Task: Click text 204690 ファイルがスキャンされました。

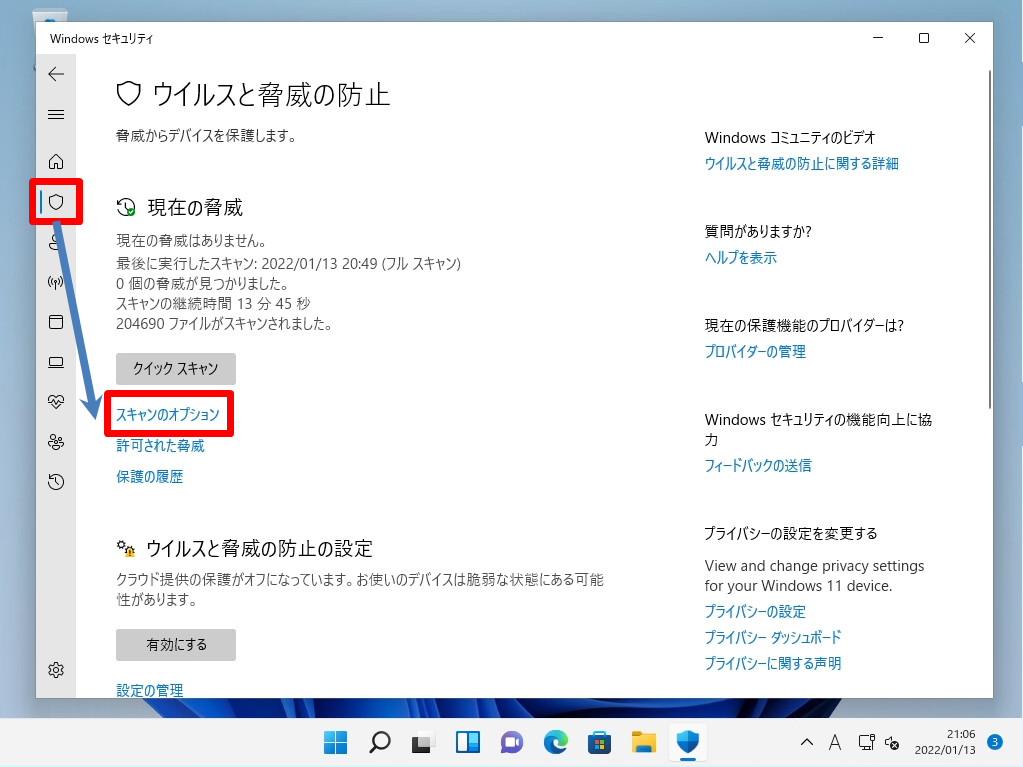Action: coord(224,324)
